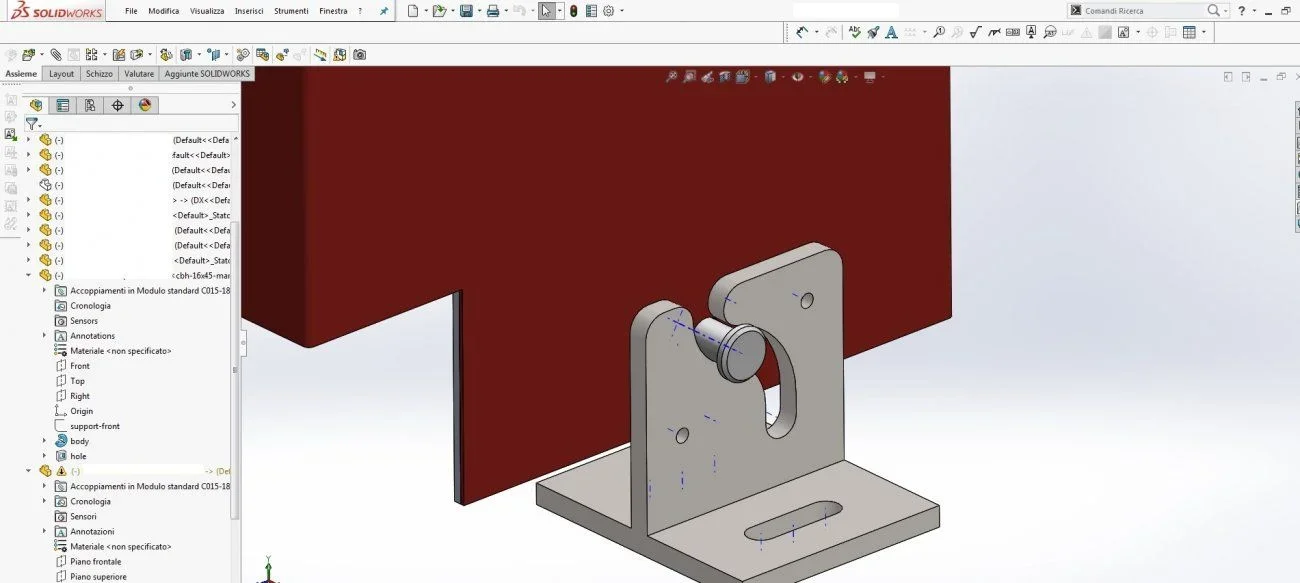Switch to the Schizzo tab
The height and width of the screenshot is (583, 1300).
99,74
